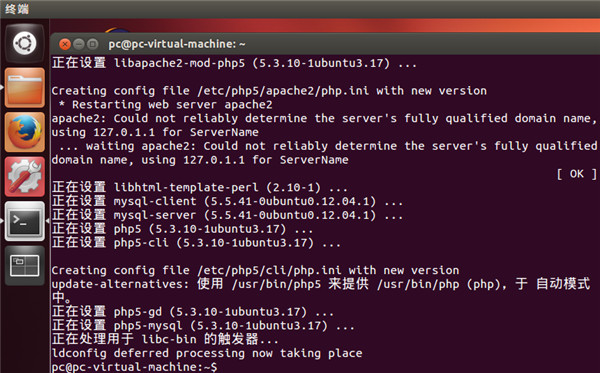Viewport: 600px width, 373px height.
Task: Click the mysql-client setup line
Action: pyautogui.click(x=227, y=201)
